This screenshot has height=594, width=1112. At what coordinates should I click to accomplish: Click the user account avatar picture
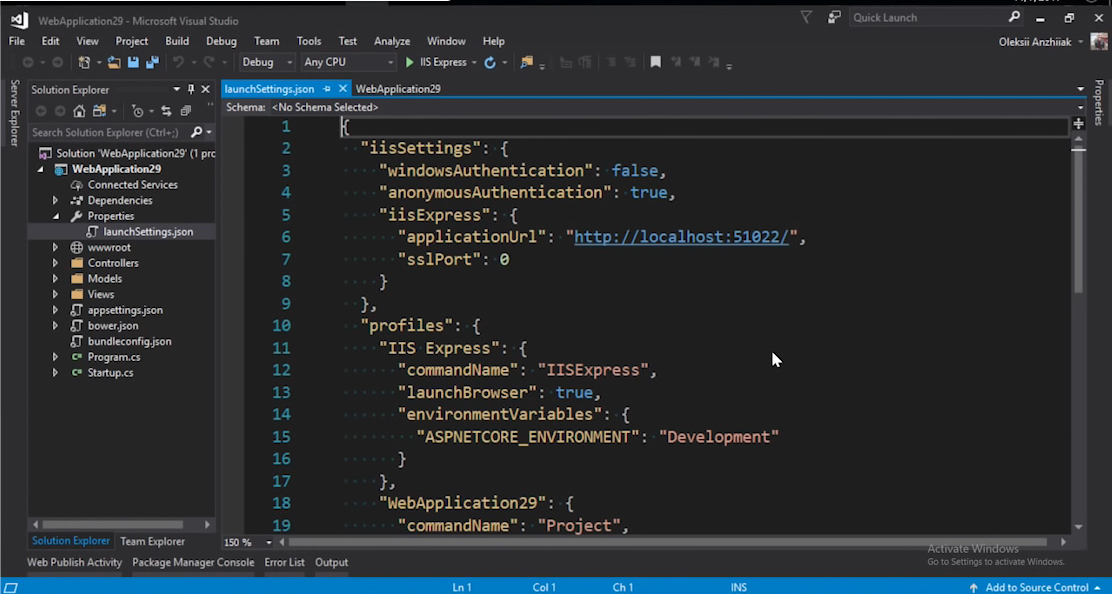click(1099, 42)
